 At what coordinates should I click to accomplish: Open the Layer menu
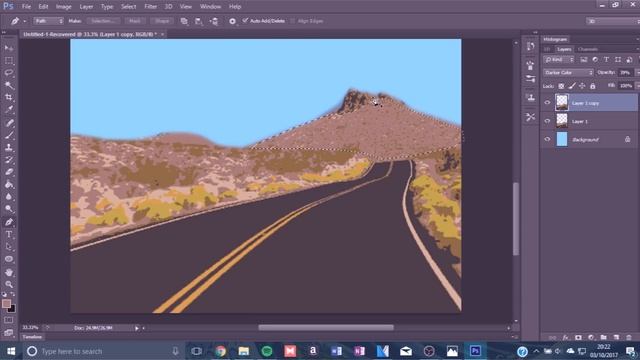(86, 7)
